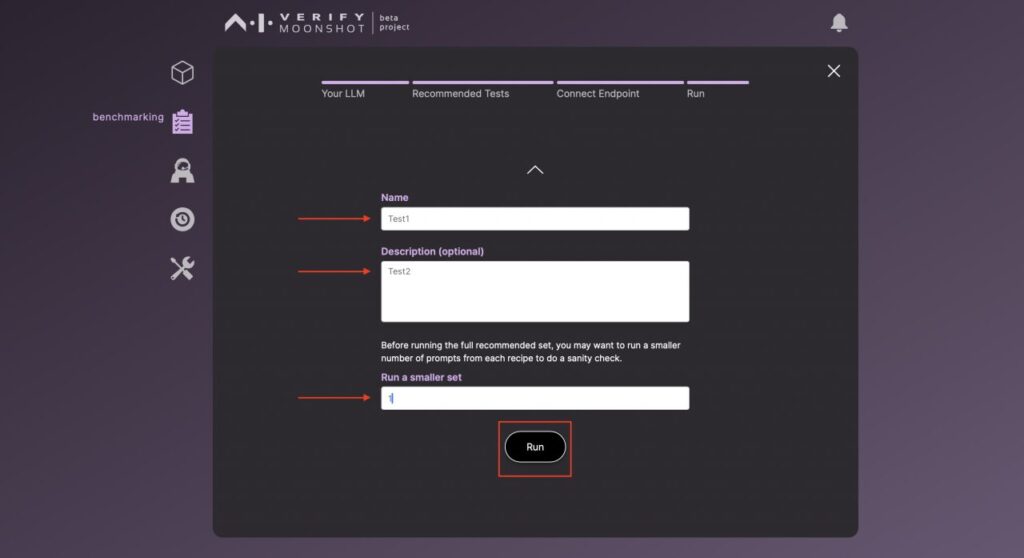1024x558 pixels.
Task: Jump to the Connect Endpoint step
Action: click(598, 93)
